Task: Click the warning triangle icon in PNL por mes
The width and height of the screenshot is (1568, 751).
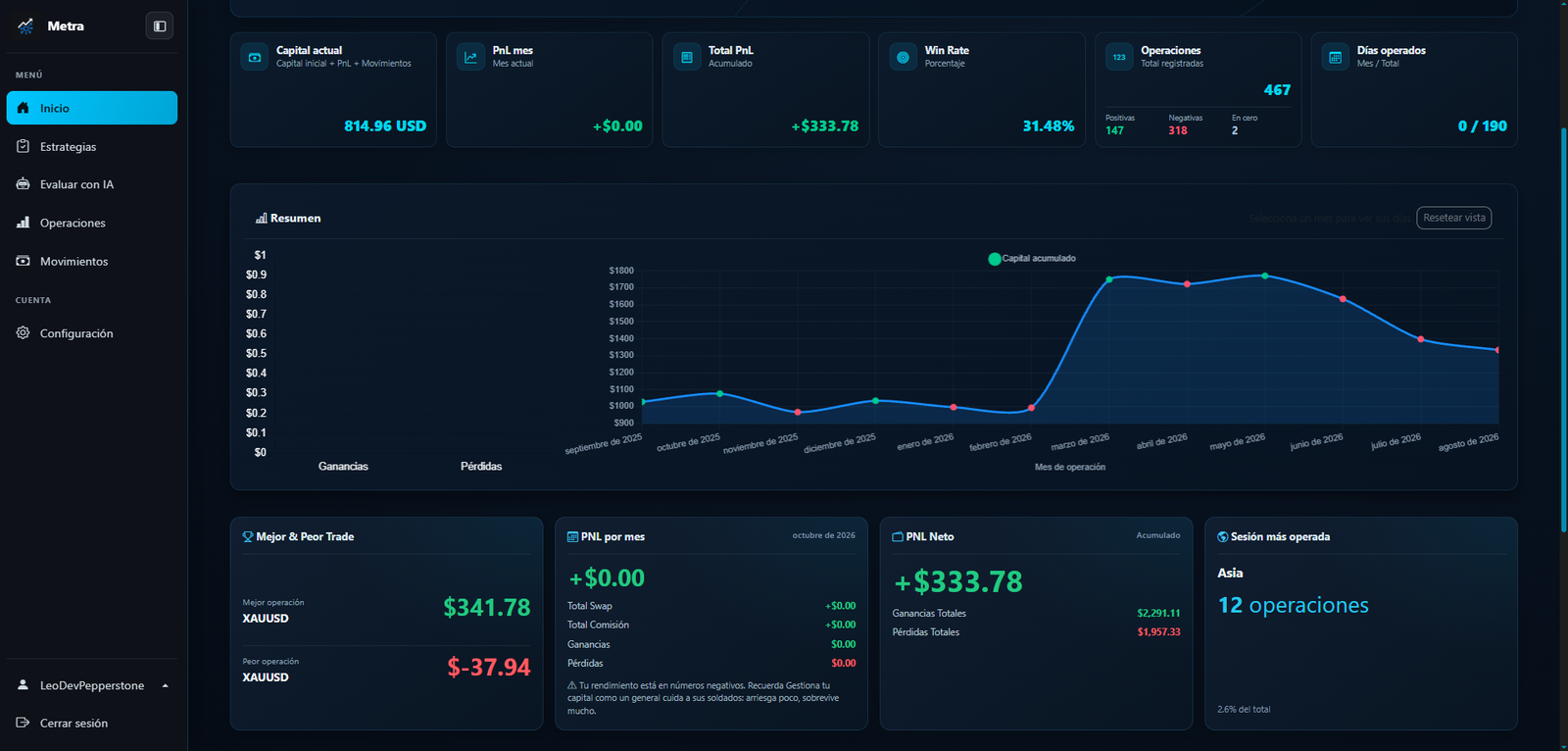Action: pyautogui.click(x=572, y=685)
